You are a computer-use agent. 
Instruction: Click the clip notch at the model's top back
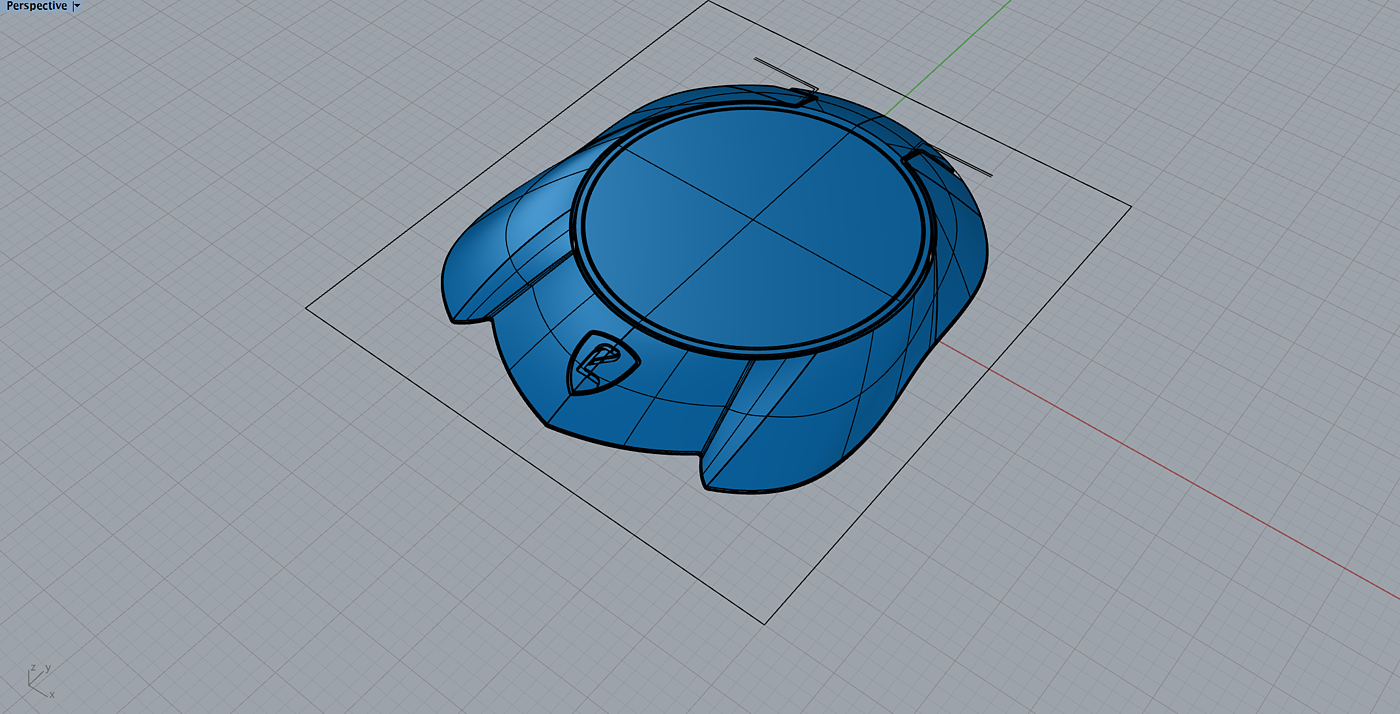(x=800, y=96)
